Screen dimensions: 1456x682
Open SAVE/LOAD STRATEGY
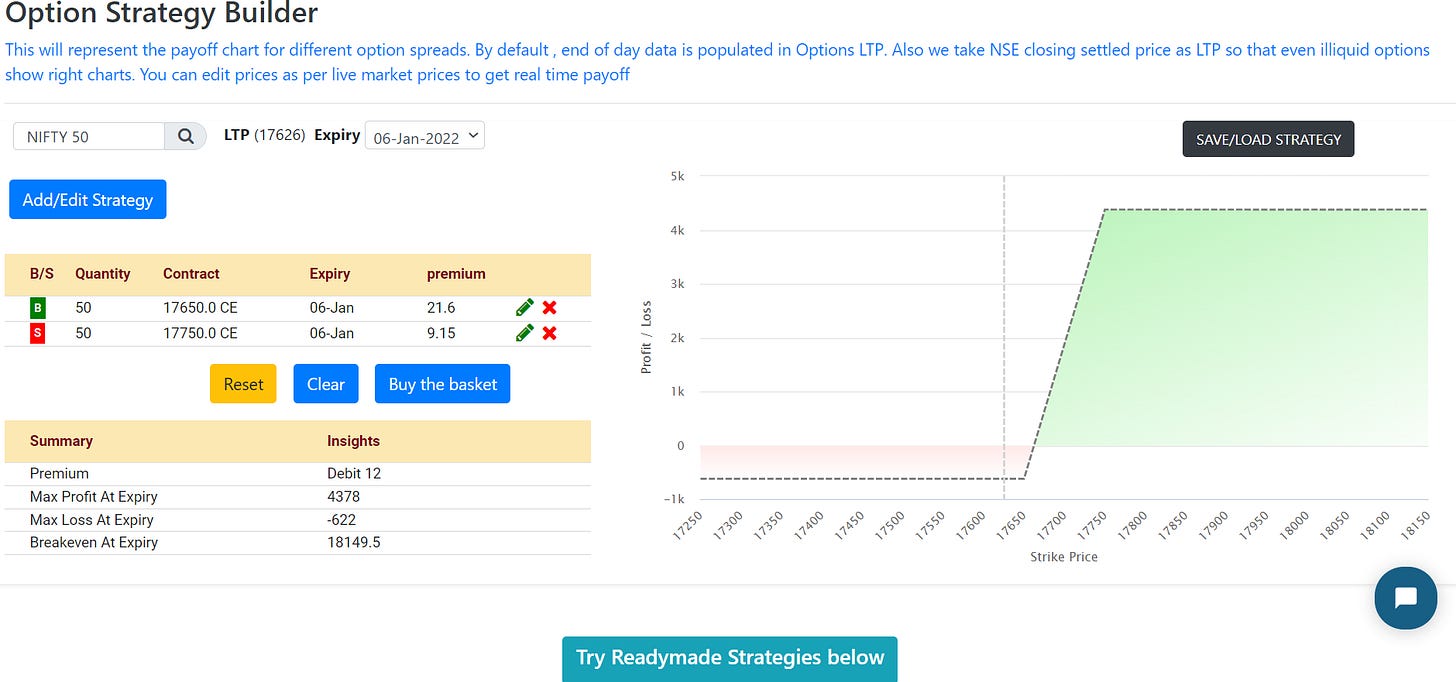coord(1268,140)
